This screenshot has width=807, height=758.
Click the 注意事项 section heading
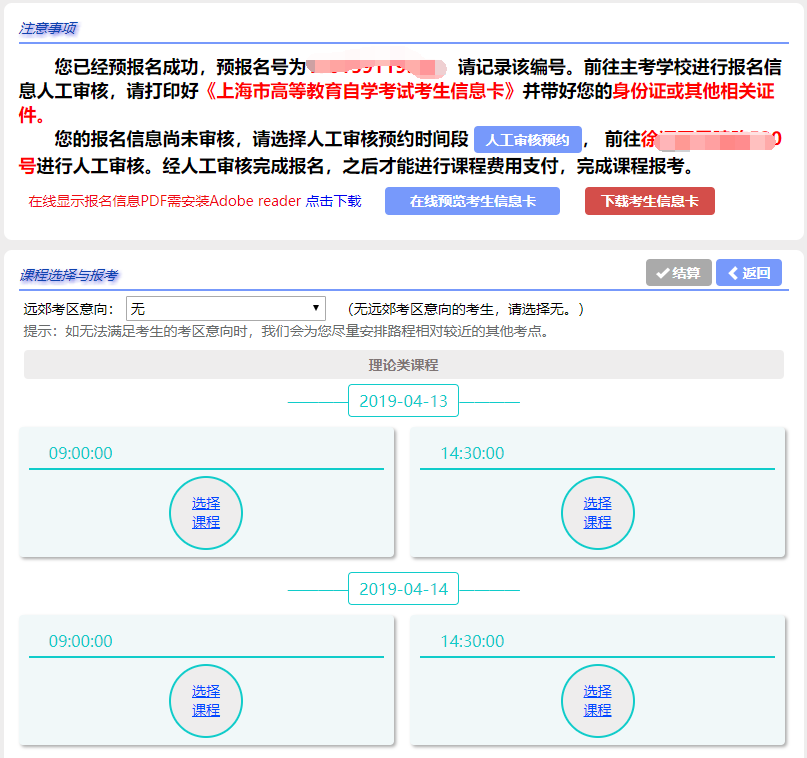point(48,29)
